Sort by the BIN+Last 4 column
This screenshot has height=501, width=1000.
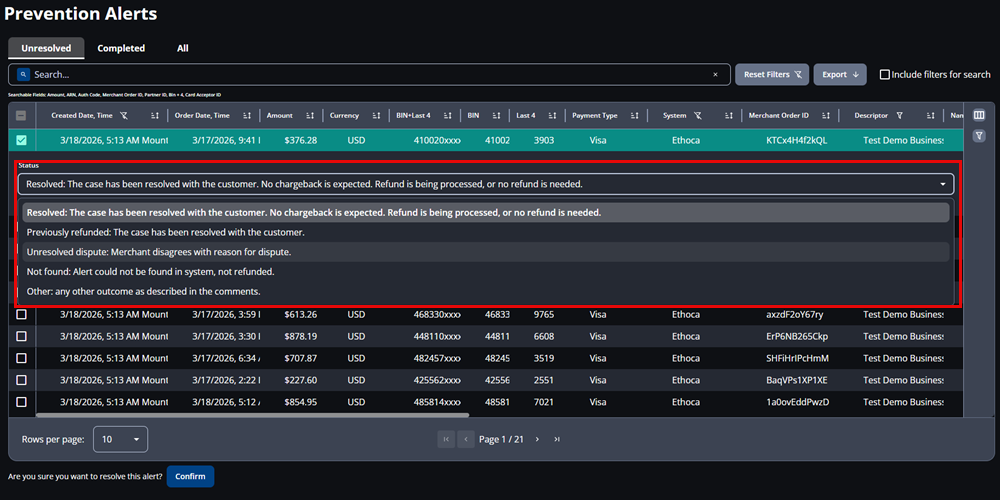448,115
